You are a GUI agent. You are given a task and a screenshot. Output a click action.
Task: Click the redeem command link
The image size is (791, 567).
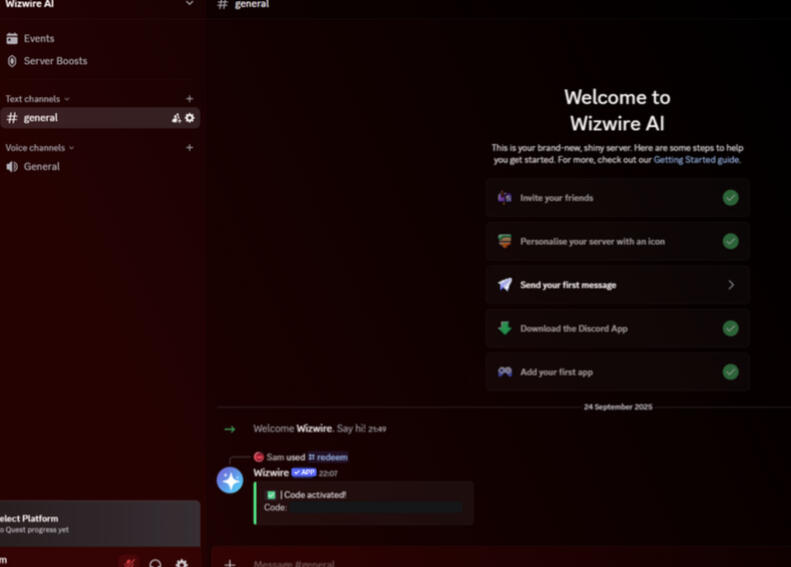pos(331,457)
